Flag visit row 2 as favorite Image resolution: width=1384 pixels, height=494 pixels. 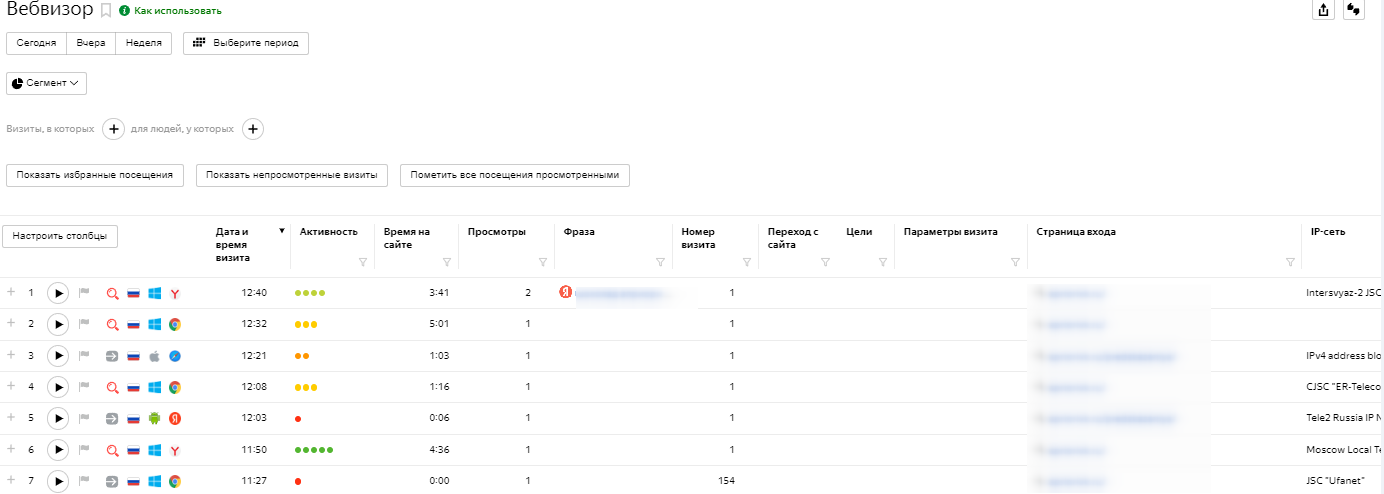(x=84, y=325)
